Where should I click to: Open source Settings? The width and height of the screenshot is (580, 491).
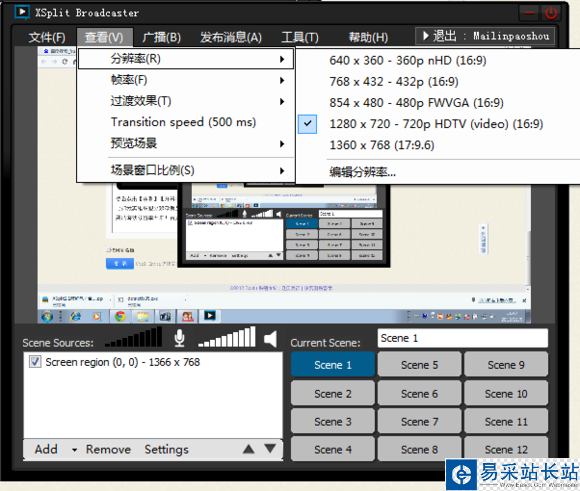[x=166, y=449]
